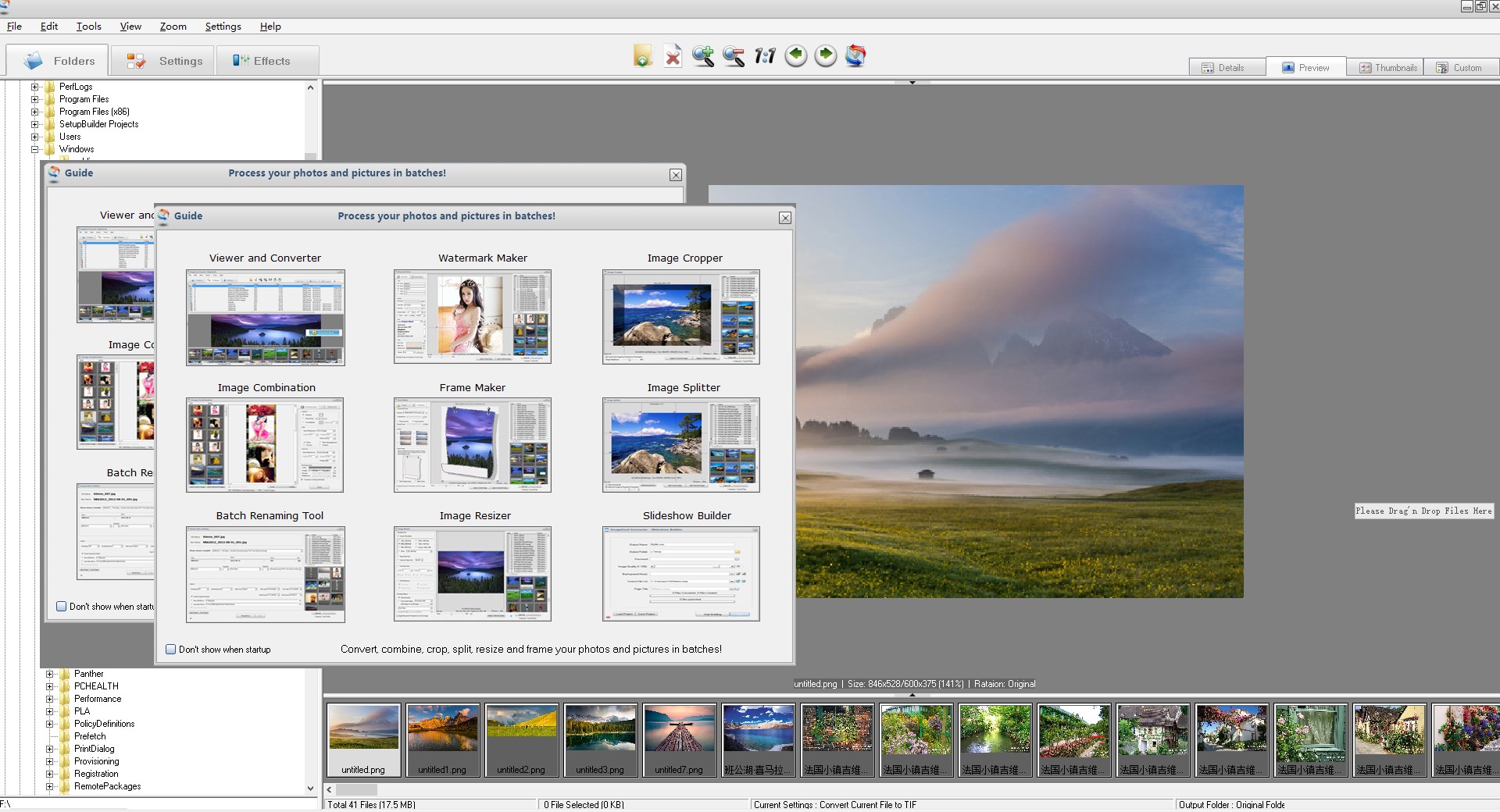
Task: Go to next image with right arrow
Action: 826,55
